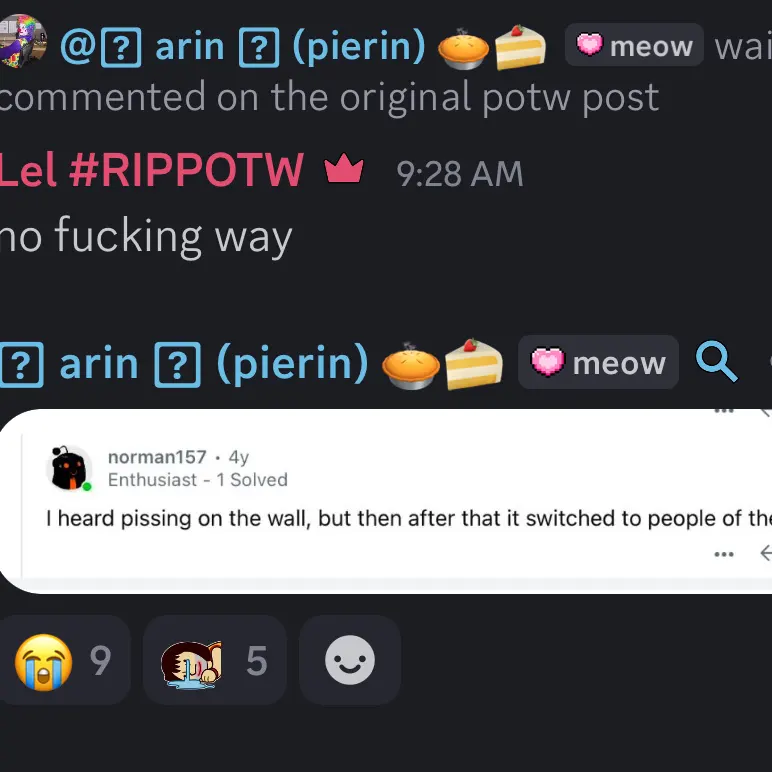Click the pie emoji beside arin's second message name

coord(411,365)
